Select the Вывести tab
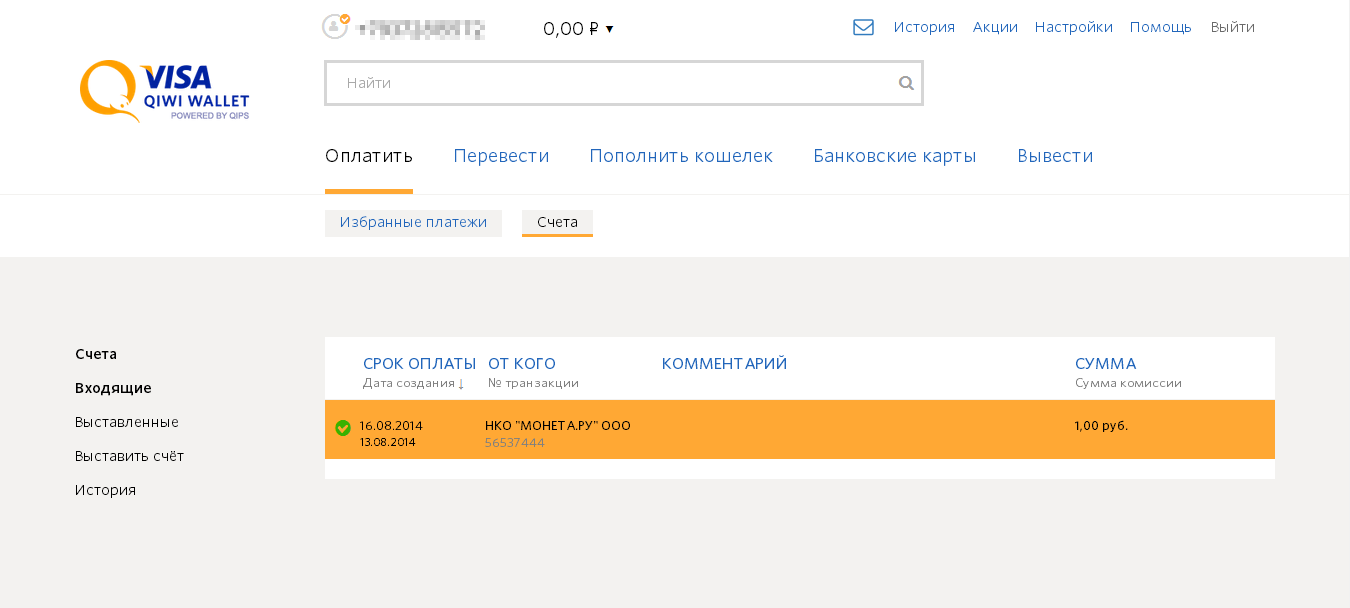Viewport: 1350px width, 608px height. [x=1055, y=156]
